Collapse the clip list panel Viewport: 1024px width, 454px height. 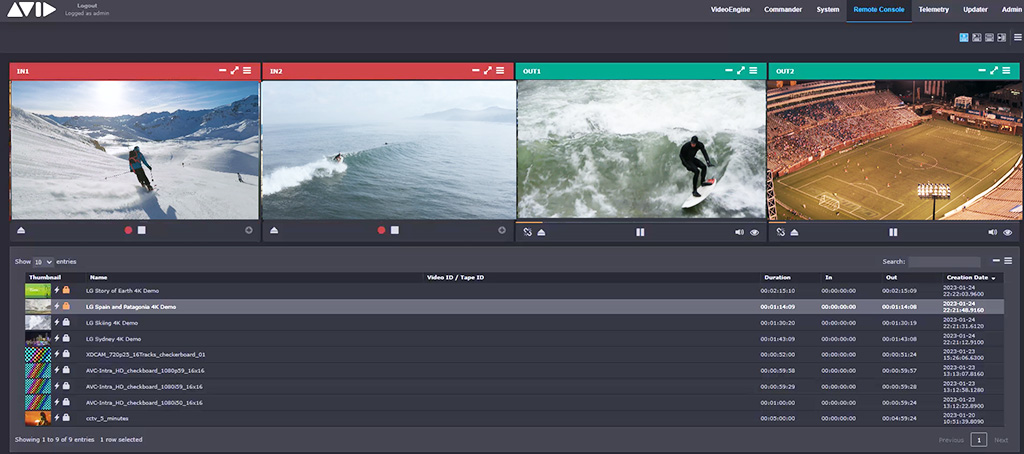click(996, 260)
